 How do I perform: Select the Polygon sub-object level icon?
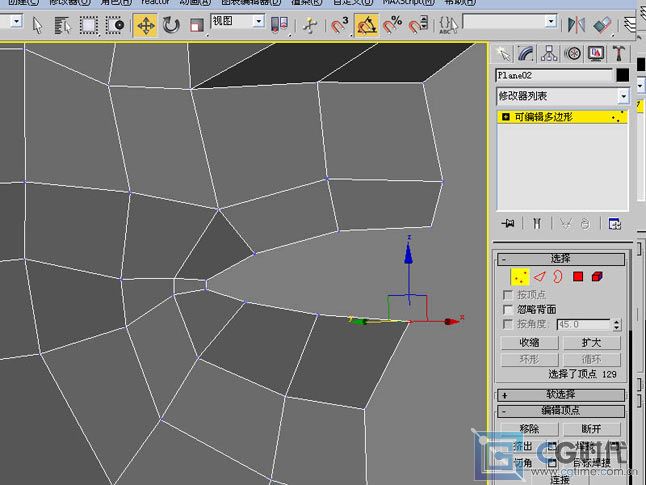point(578,276)
